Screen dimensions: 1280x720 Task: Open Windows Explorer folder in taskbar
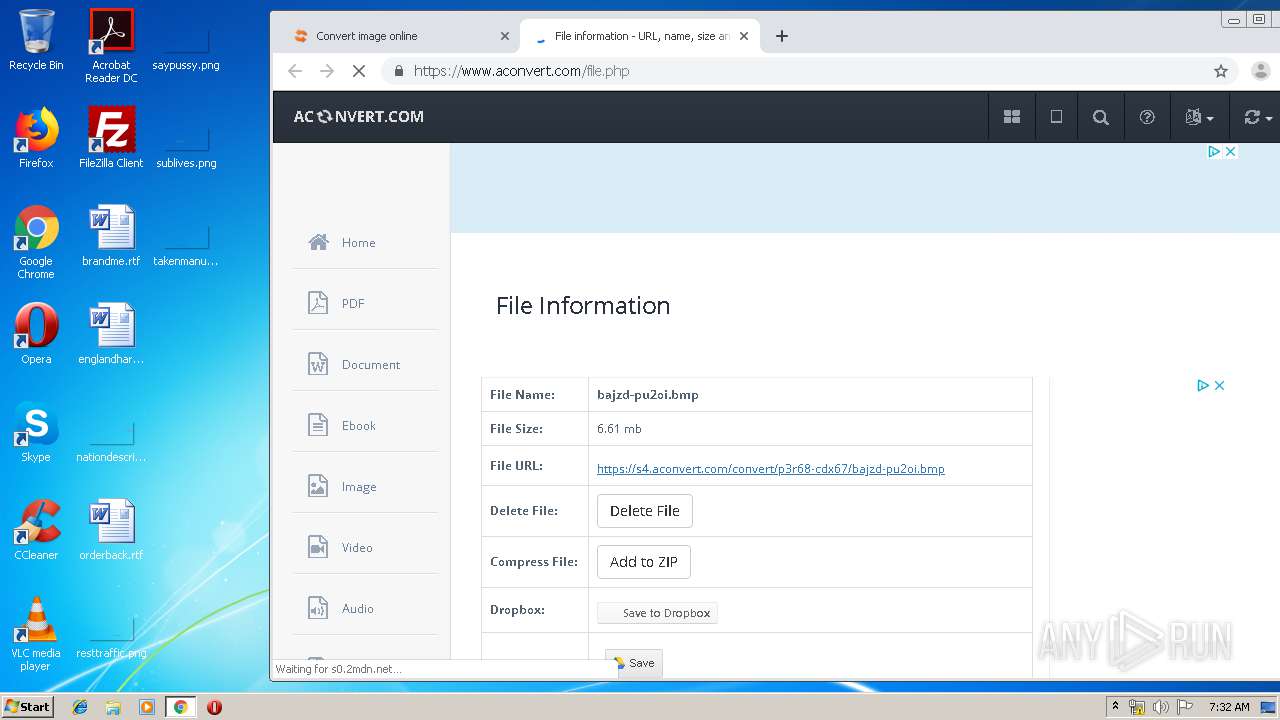click(113, 707)
